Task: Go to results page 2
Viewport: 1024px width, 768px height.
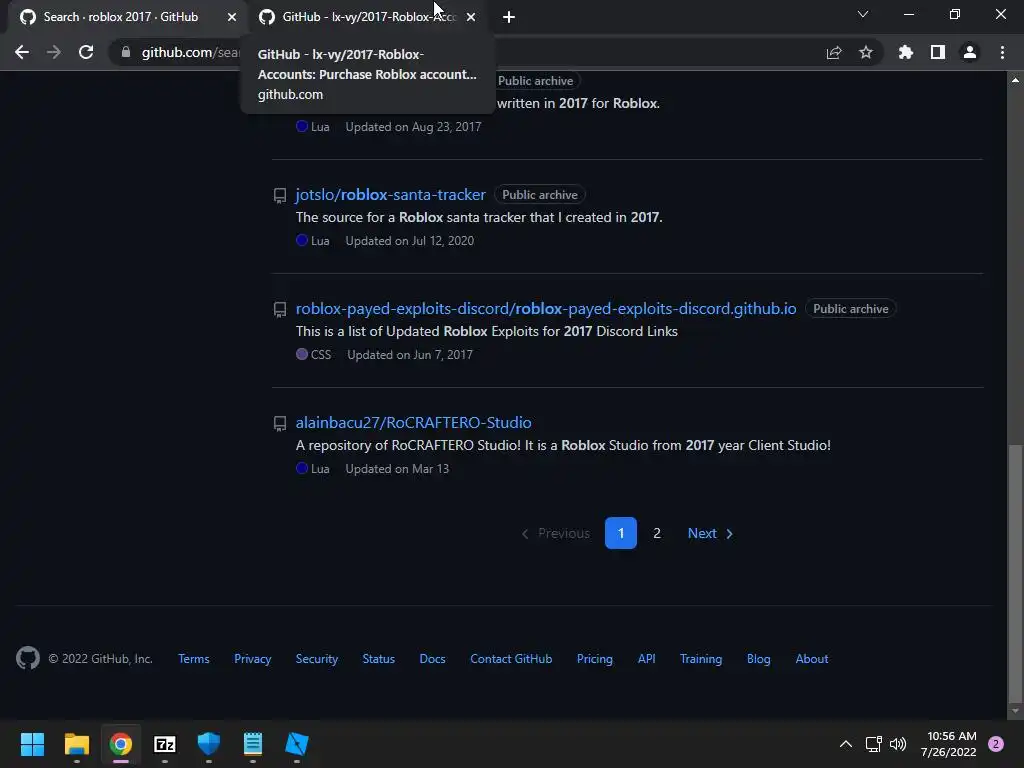Action: (x=657, y=533)
